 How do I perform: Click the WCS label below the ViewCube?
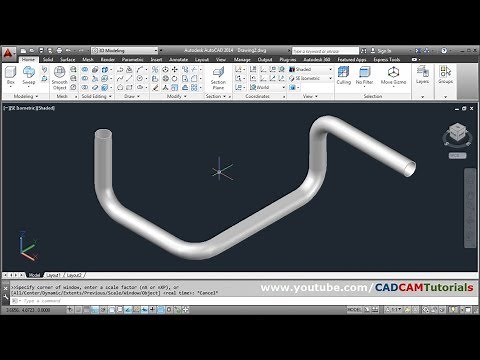click(x=457, y=156)
